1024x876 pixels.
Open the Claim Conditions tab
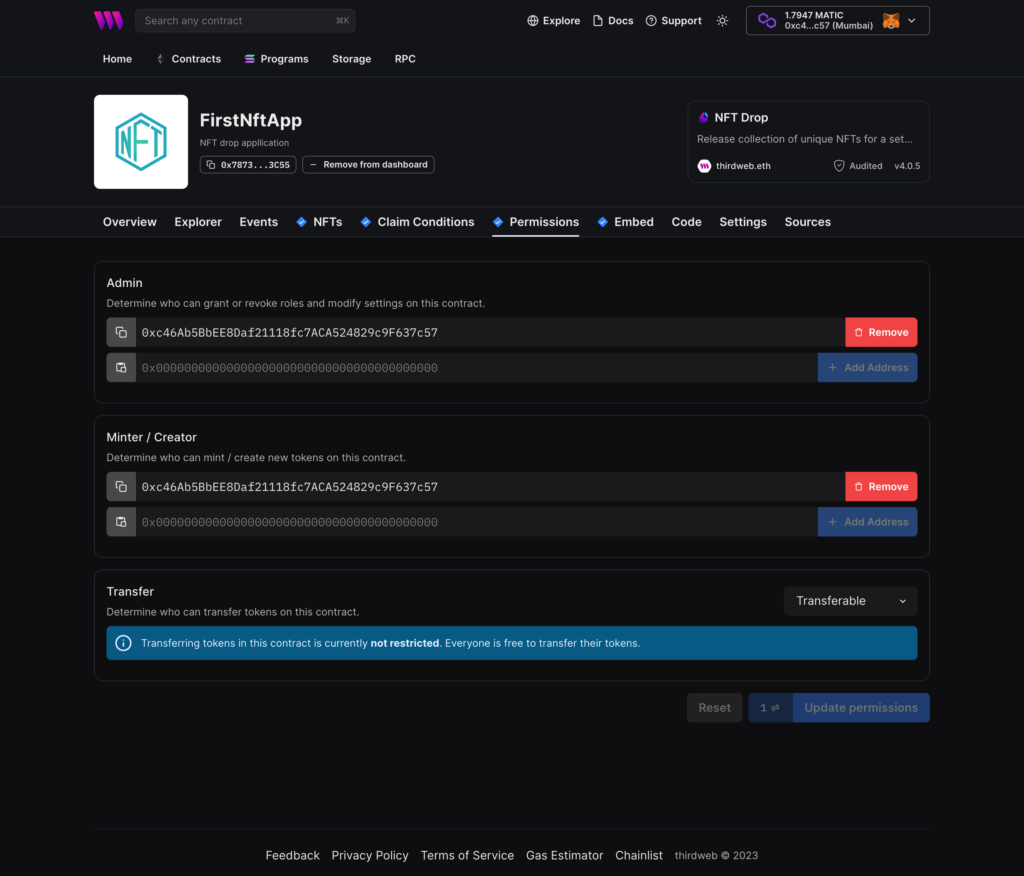(x=417, y=222)
